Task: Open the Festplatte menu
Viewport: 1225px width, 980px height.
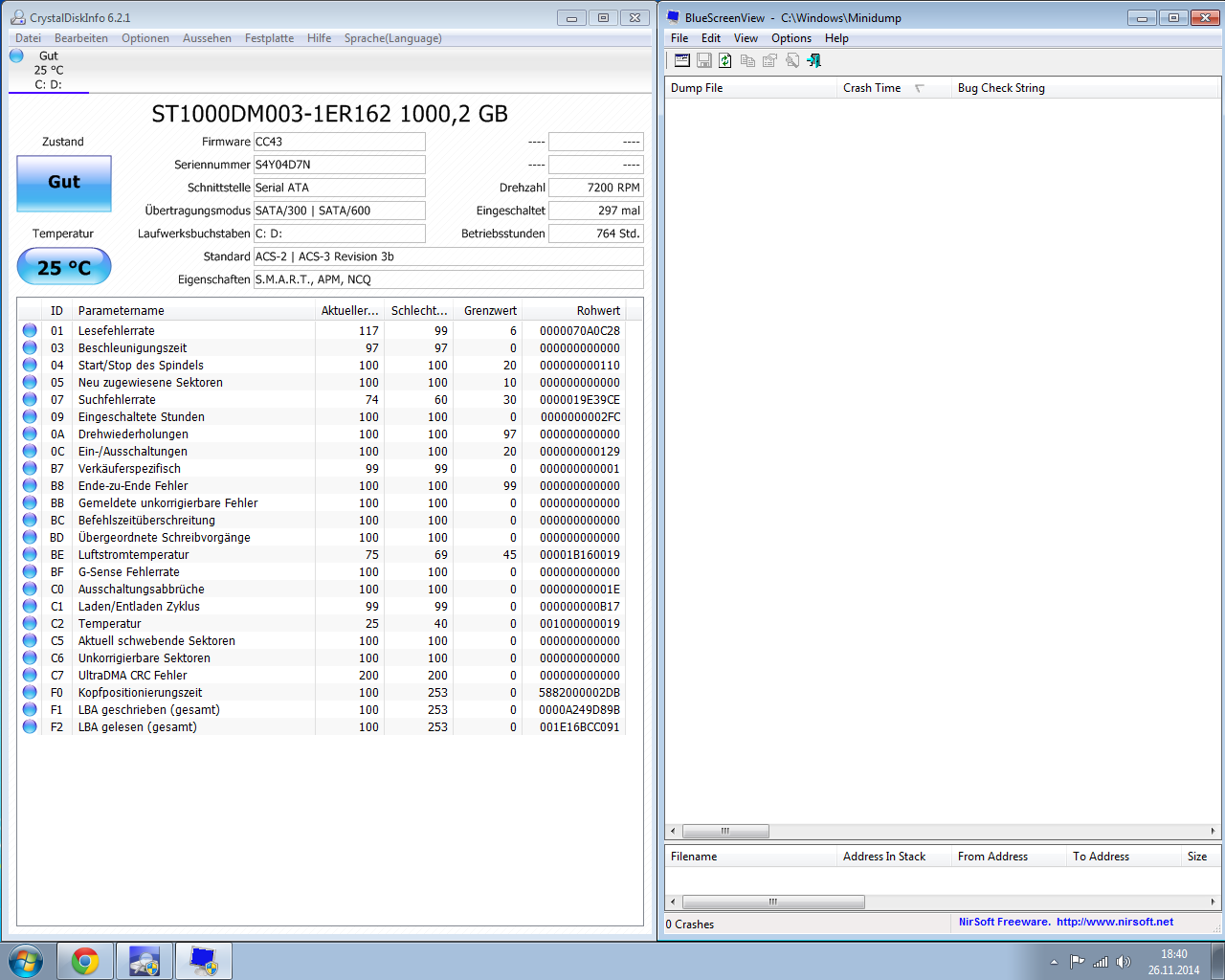Action: 269,38
